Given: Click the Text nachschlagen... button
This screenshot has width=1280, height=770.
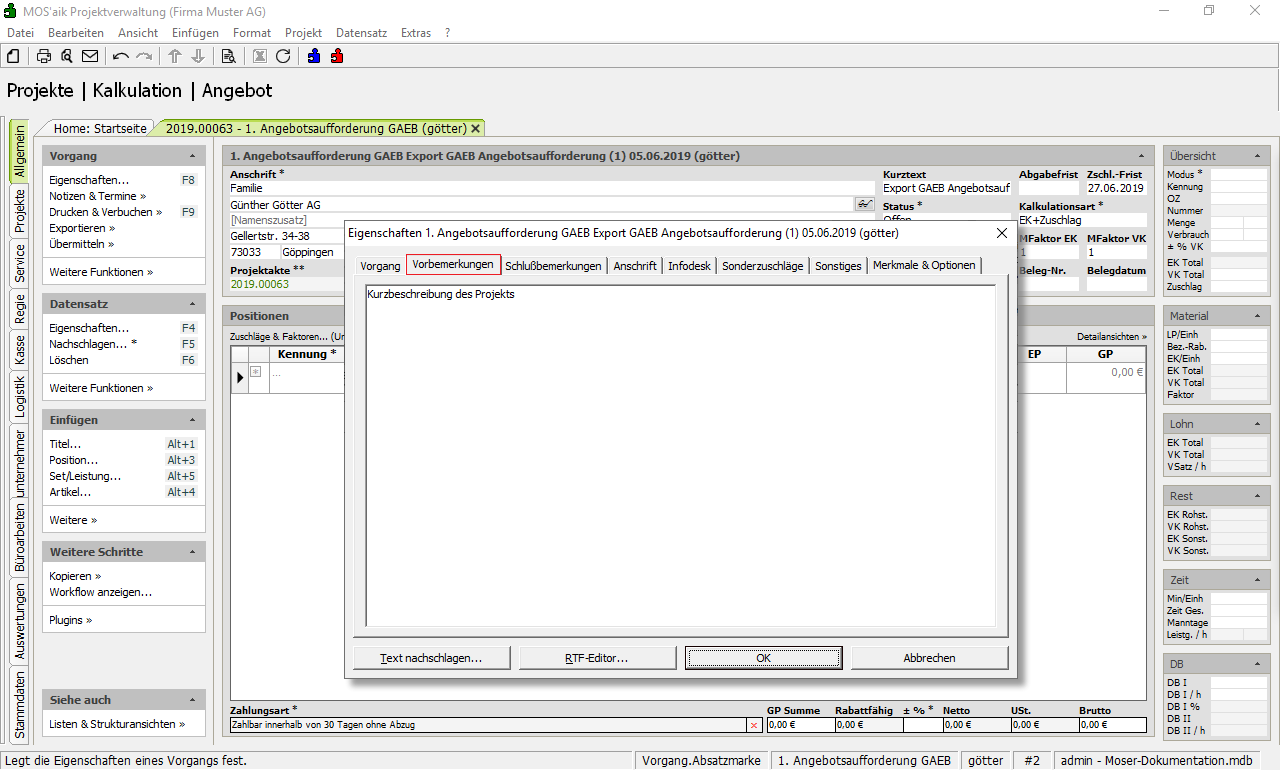Looking at the screenshot, I should coord(431,658).
